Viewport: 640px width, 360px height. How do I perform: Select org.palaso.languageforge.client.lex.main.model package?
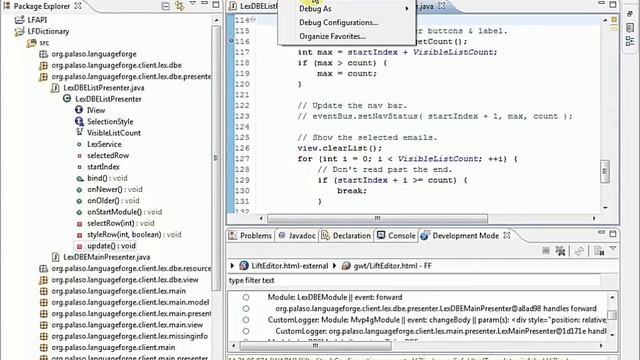(130, 302)
